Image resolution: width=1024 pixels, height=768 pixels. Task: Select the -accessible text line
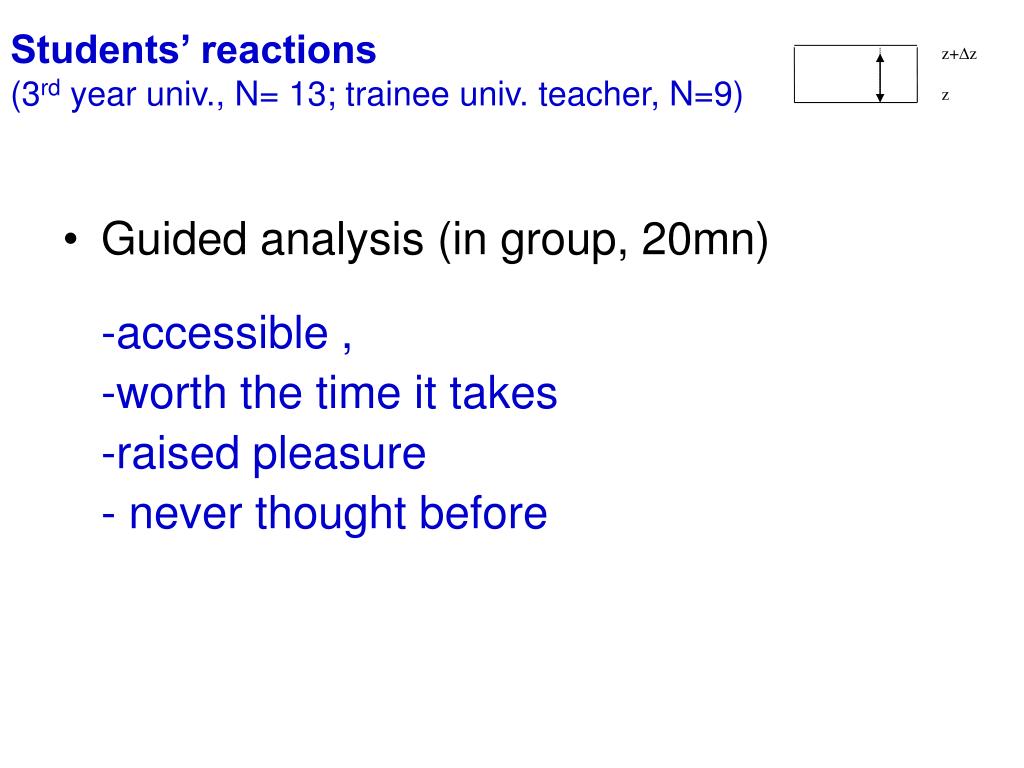[227, 334]
